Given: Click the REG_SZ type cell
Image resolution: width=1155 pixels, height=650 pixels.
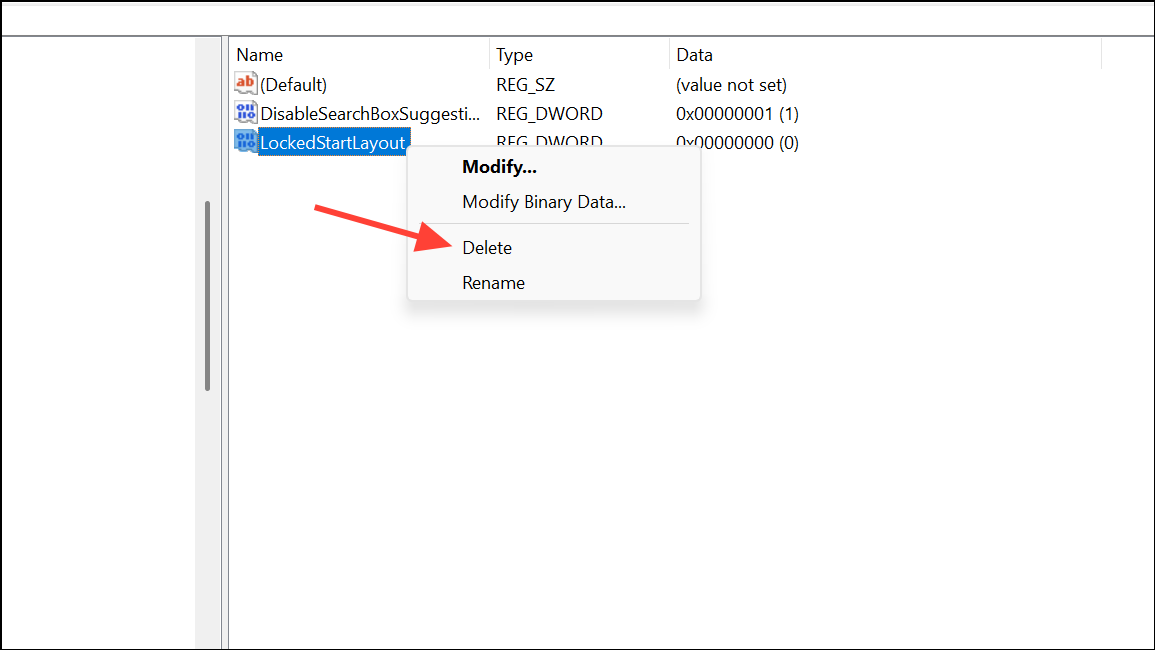Looking at the screenshot, I should [x=525, y=85].
